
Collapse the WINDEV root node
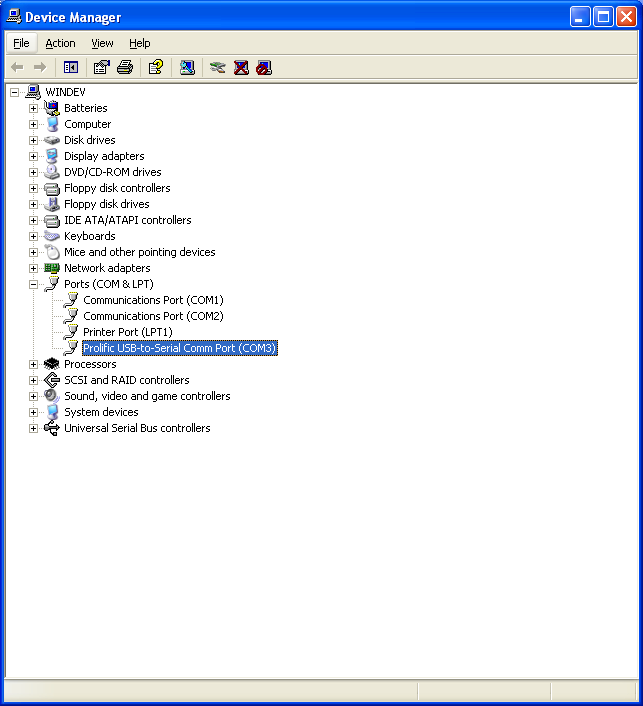coord(14,92)
